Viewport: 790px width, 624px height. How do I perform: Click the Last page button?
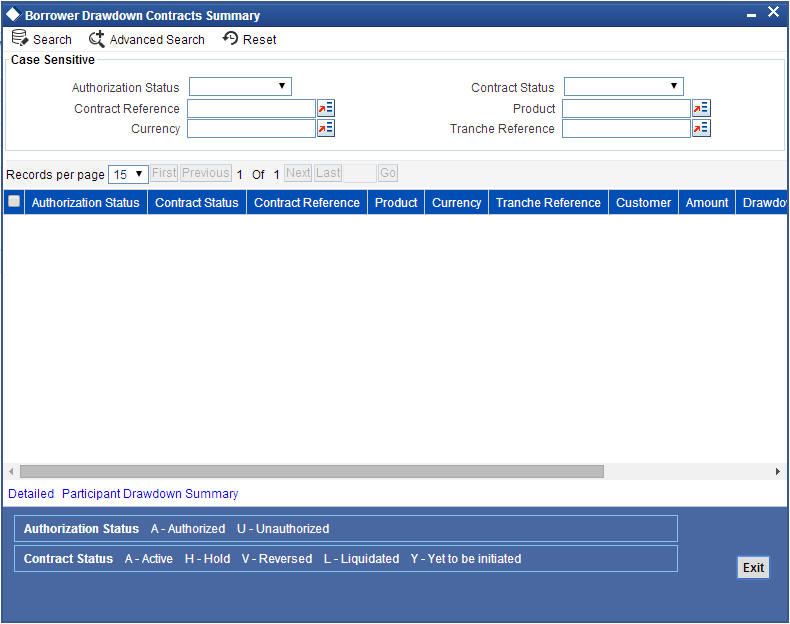coord(328,173)
